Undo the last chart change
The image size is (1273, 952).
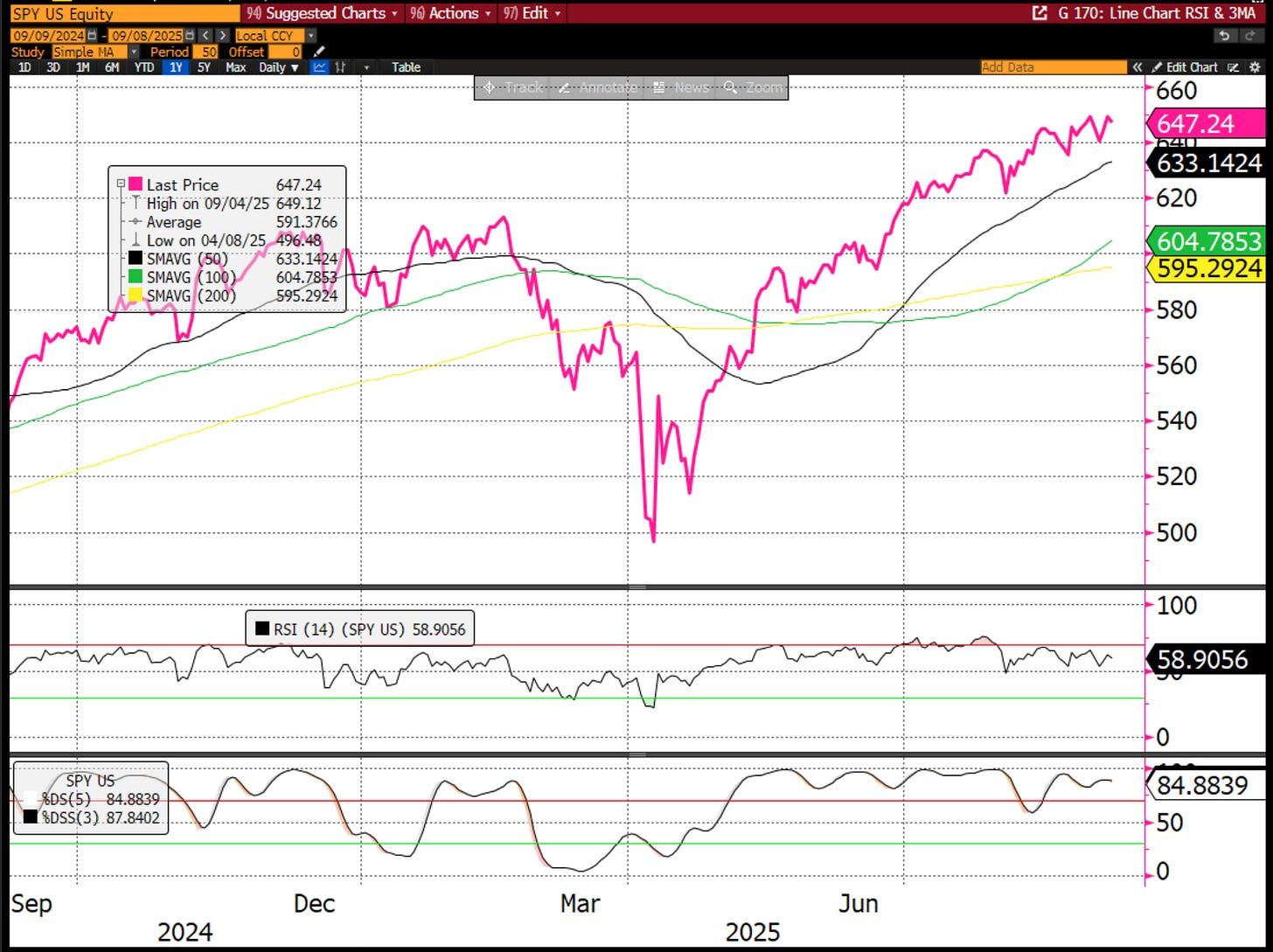pos(1225,36)
